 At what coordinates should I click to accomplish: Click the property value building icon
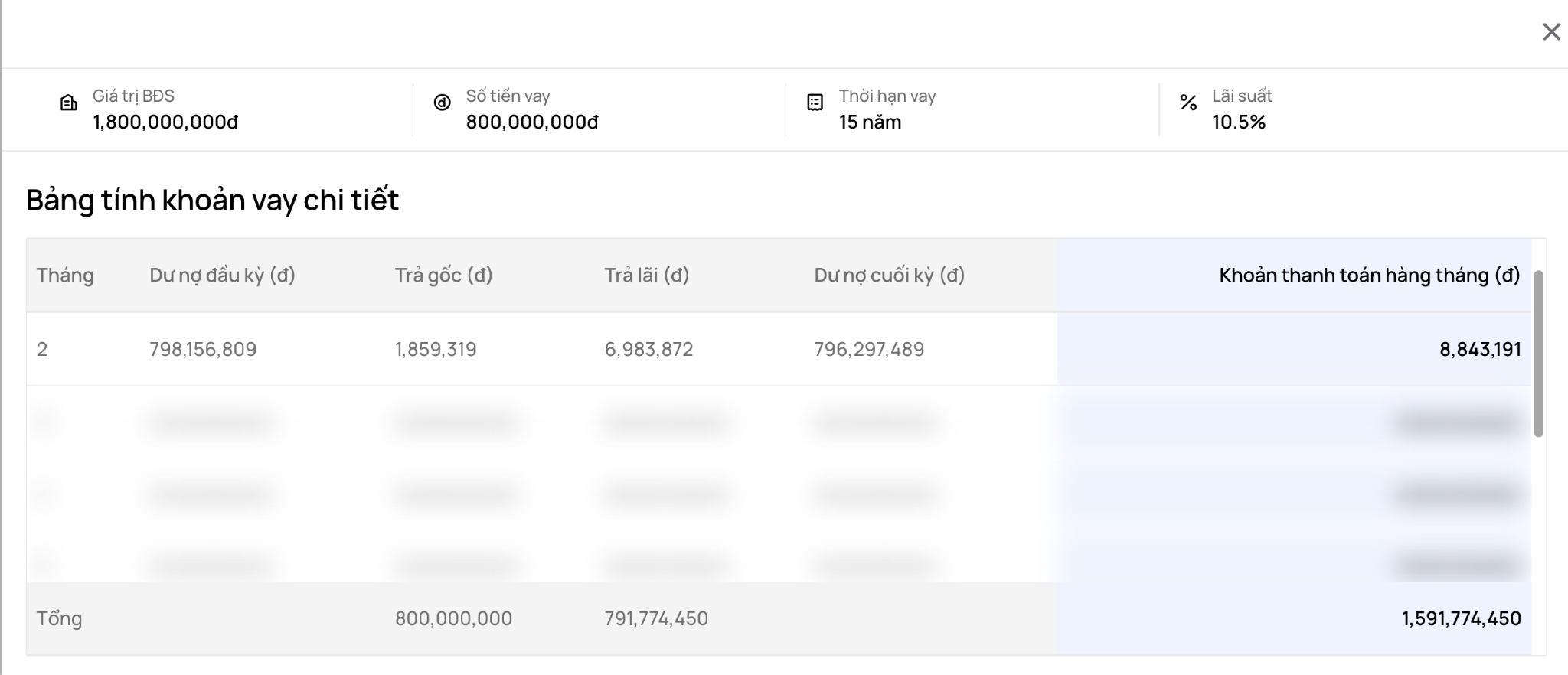click(69, 103)
